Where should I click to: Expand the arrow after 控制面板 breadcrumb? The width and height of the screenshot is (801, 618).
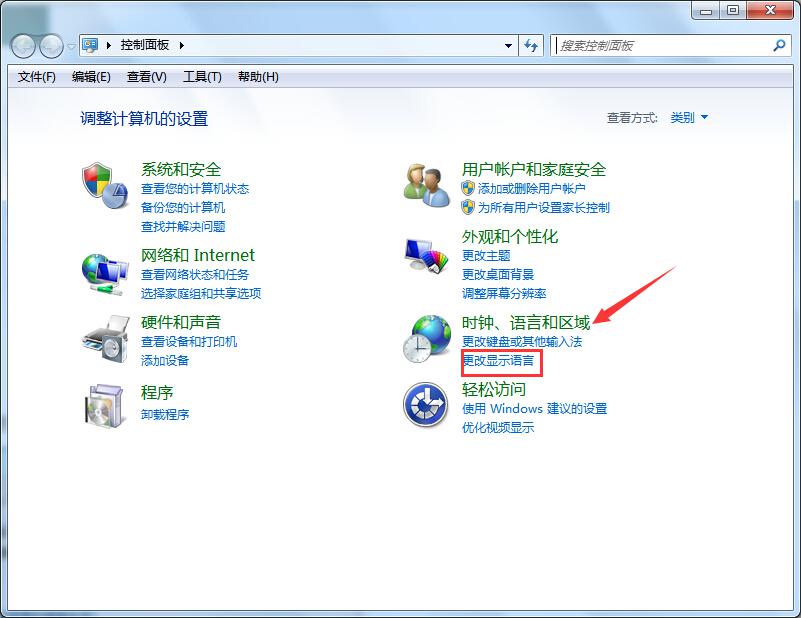(x=182, y=45)
